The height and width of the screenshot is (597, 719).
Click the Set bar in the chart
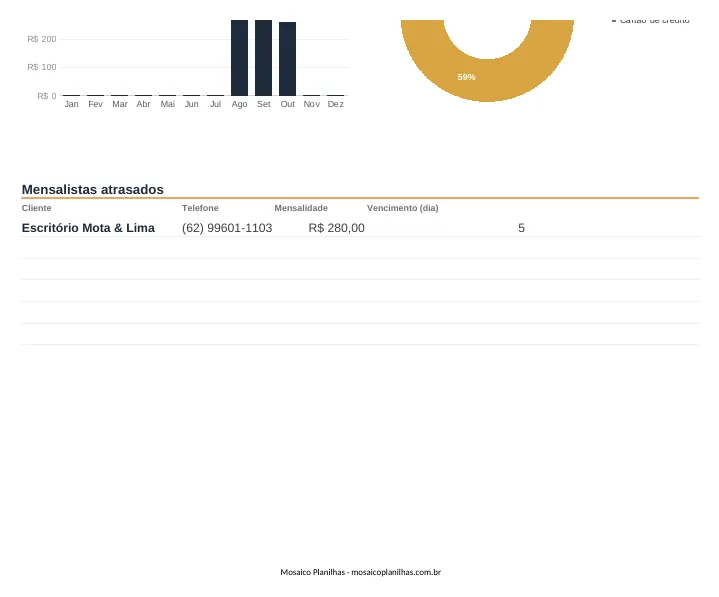263,58
